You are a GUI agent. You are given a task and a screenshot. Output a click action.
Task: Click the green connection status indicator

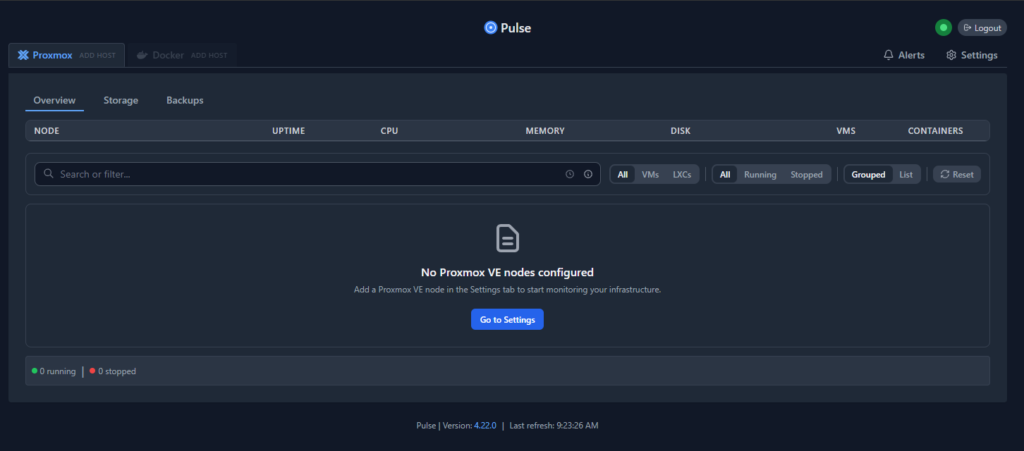(943, 27)
